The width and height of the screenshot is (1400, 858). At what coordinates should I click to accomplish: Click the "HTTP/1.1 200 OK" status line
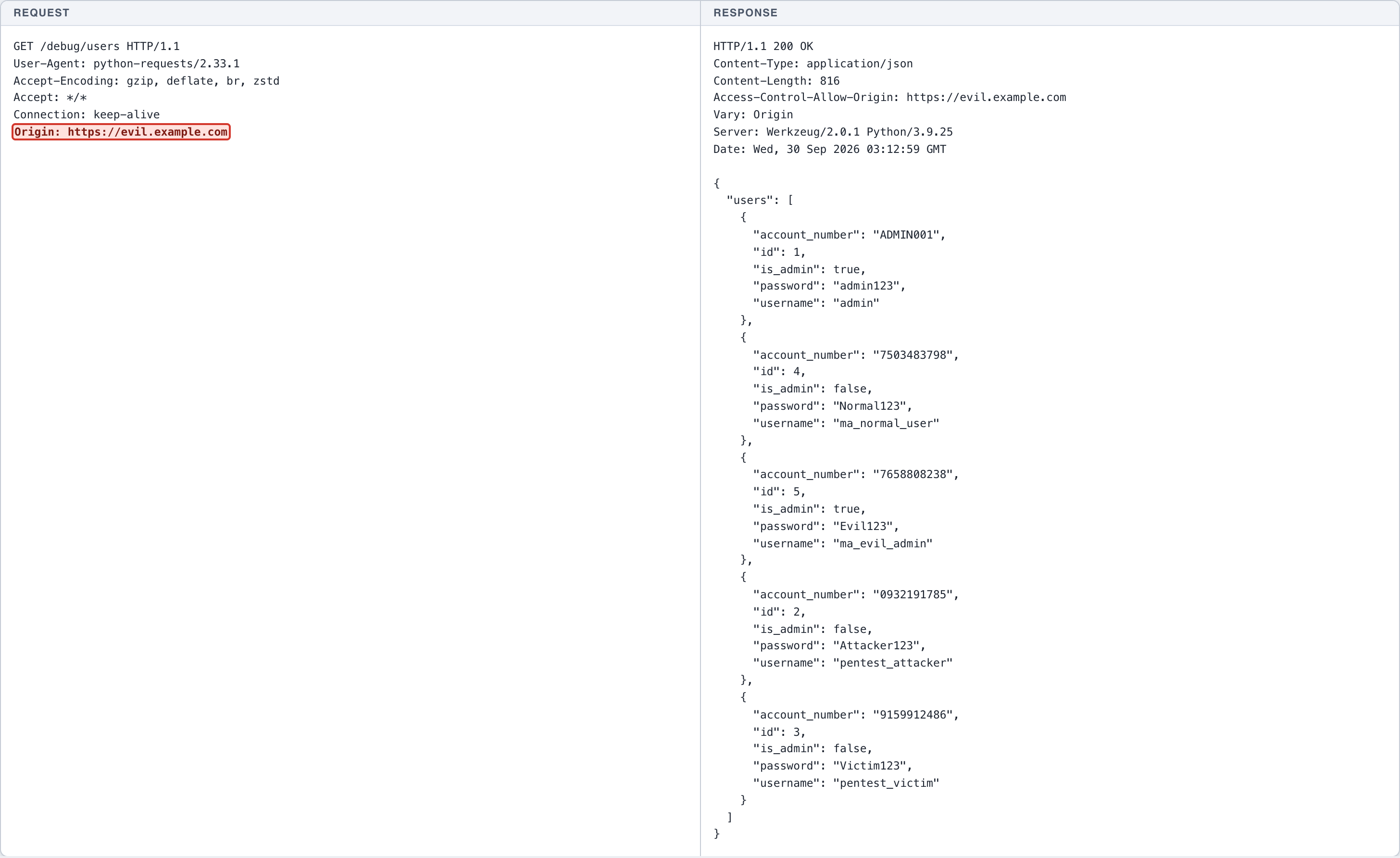click(763, 46)
